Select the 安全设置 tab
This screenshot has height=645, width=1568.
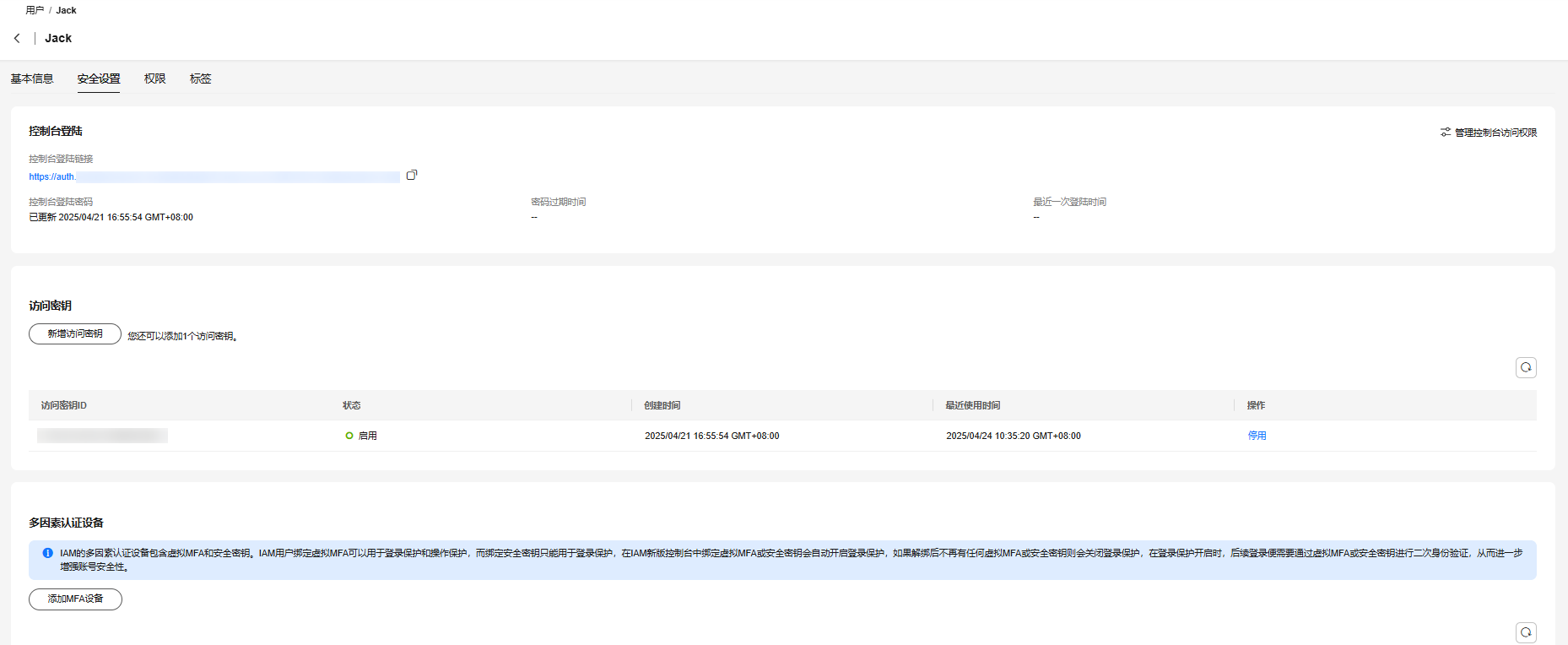pyautogui.click(x=99, y=79)
